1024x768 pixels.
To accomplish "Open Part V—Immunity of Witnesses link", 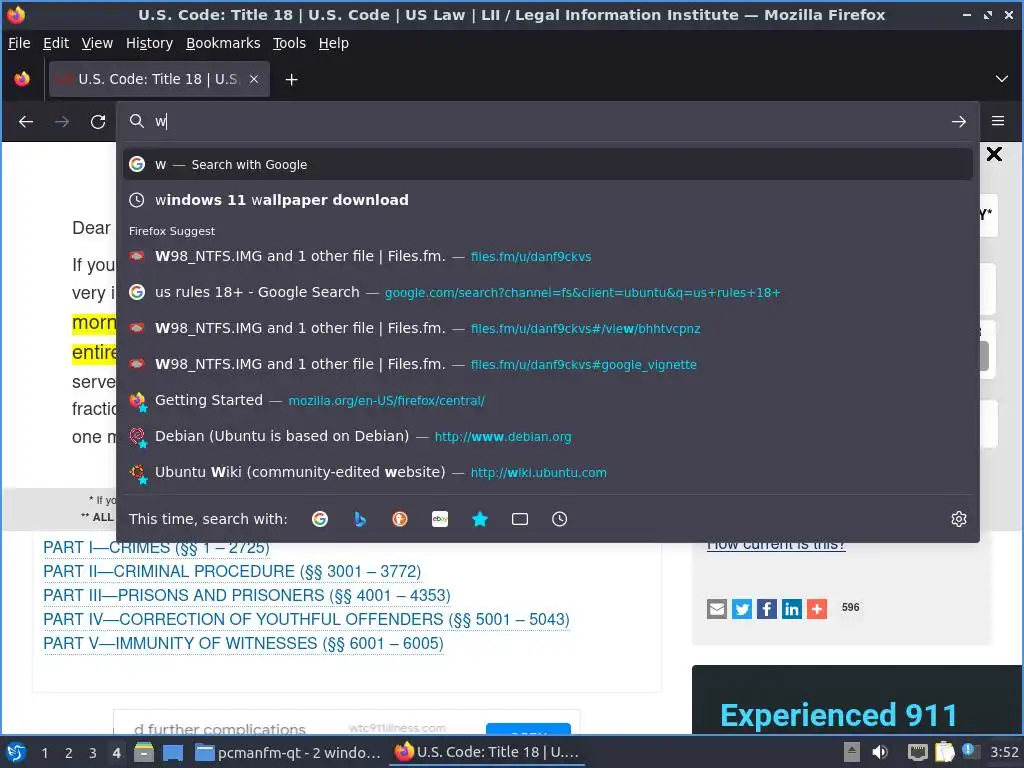I will [243, 643].
